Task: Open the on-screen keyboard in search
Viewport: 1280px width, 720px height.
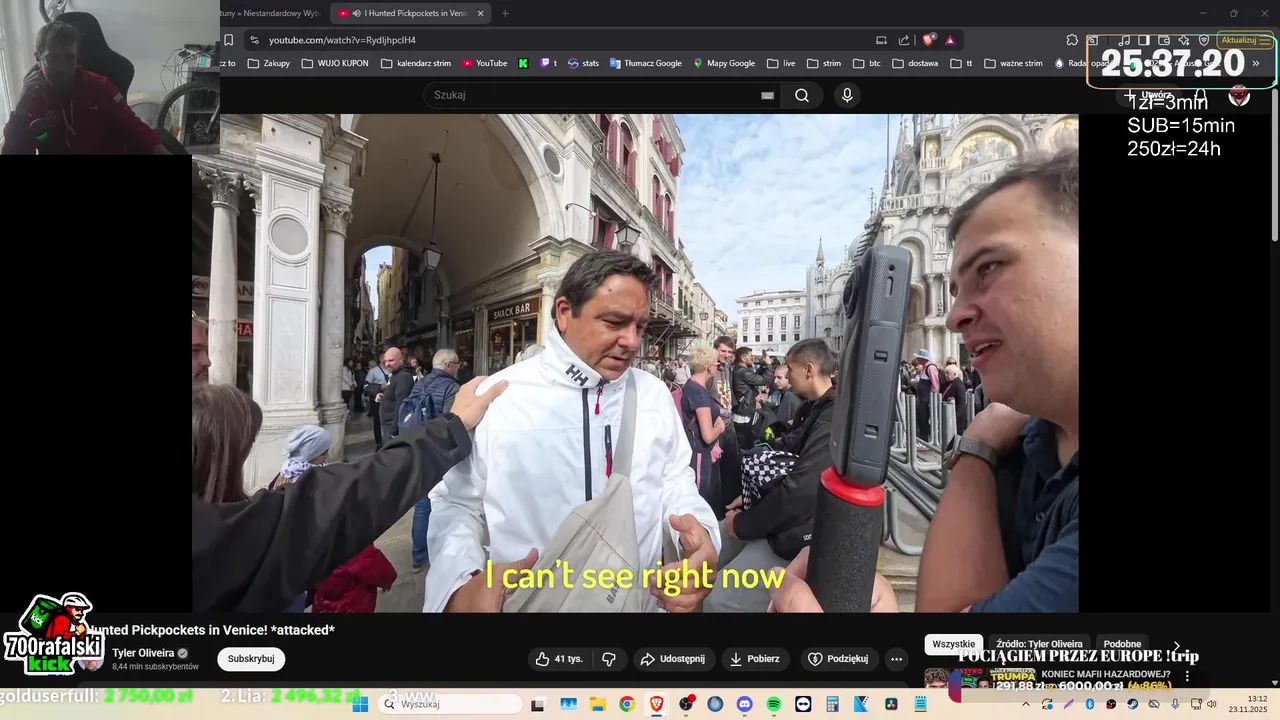Action: click(x=767, y=95)
